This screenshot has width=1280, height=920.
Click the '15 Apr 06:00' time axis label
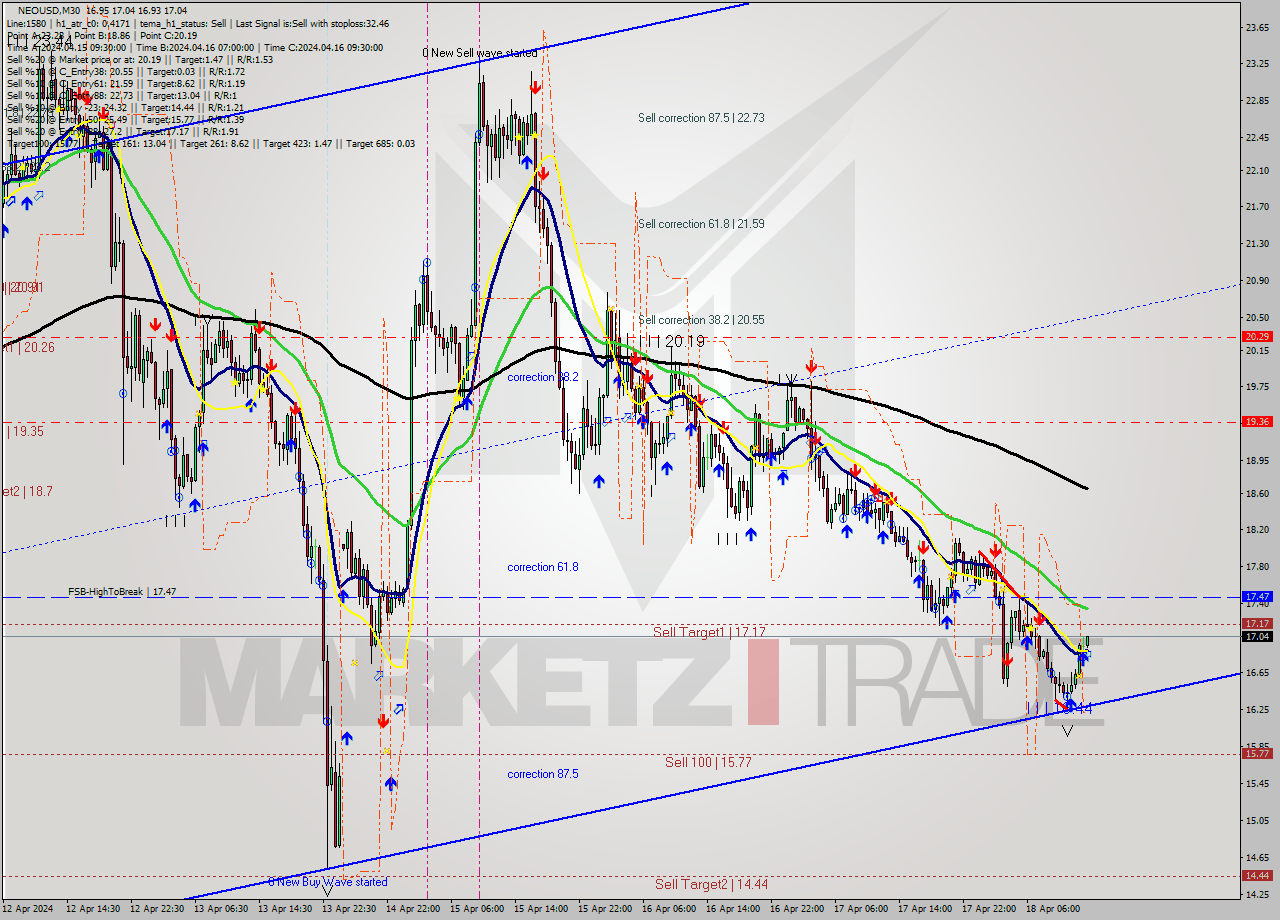point(478,909)
